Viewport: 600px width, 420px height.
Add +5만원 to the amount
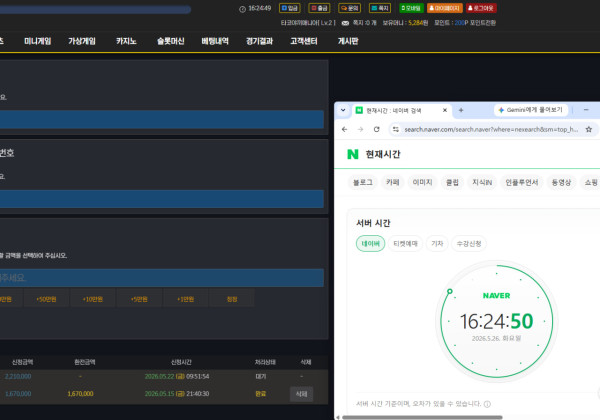pos(139,299)
